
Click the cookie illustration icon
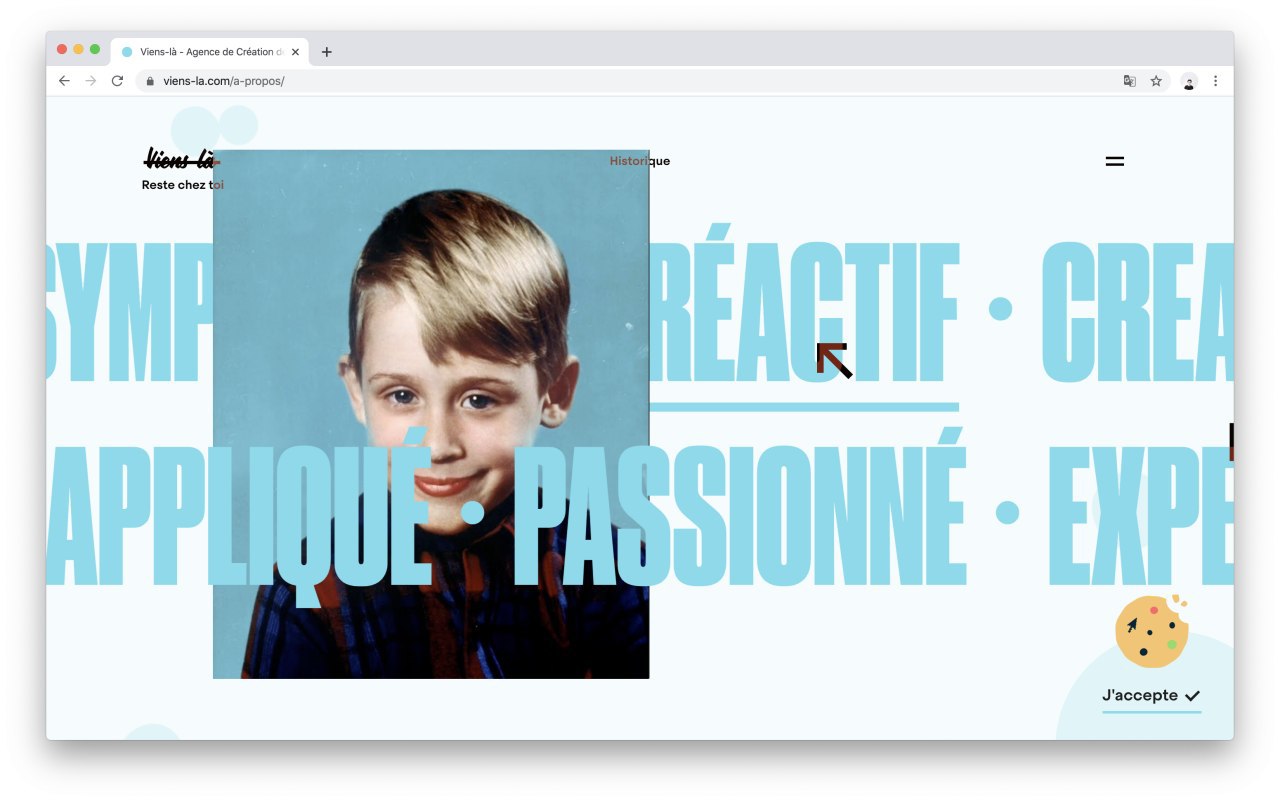pos(1152,631)
